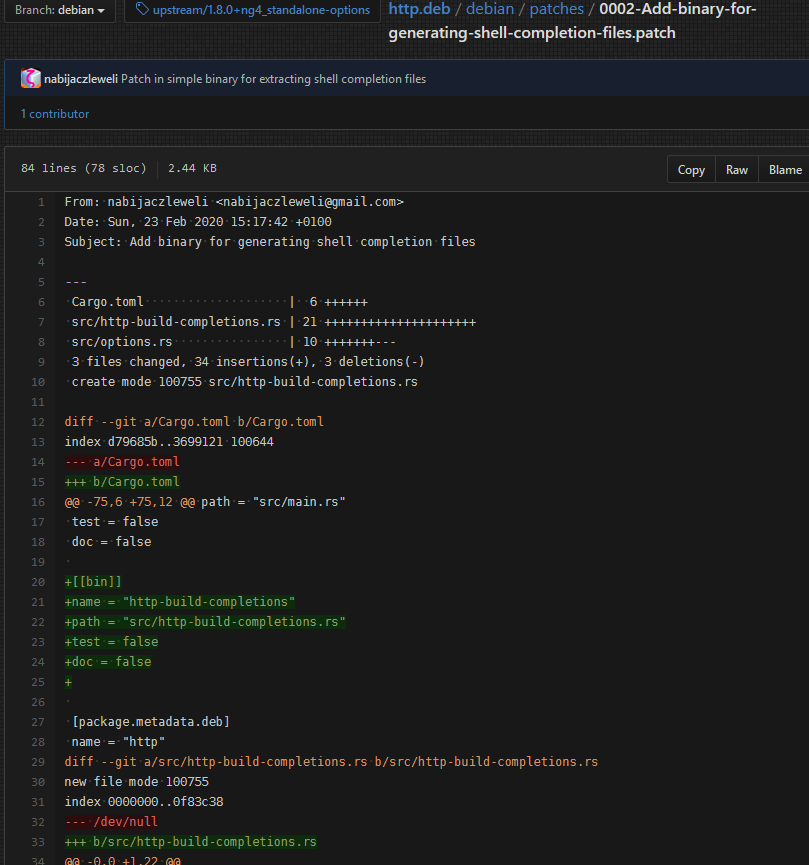
Task: Click line number 20 beside +[[bin]]
Action: [38, 582]
